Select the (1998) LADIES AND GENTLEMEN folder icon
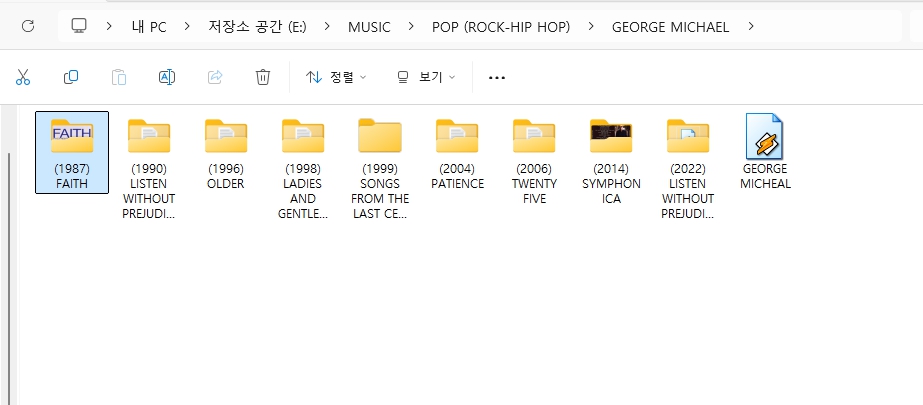Screen dimensions: 923x405 click(303, 136)
